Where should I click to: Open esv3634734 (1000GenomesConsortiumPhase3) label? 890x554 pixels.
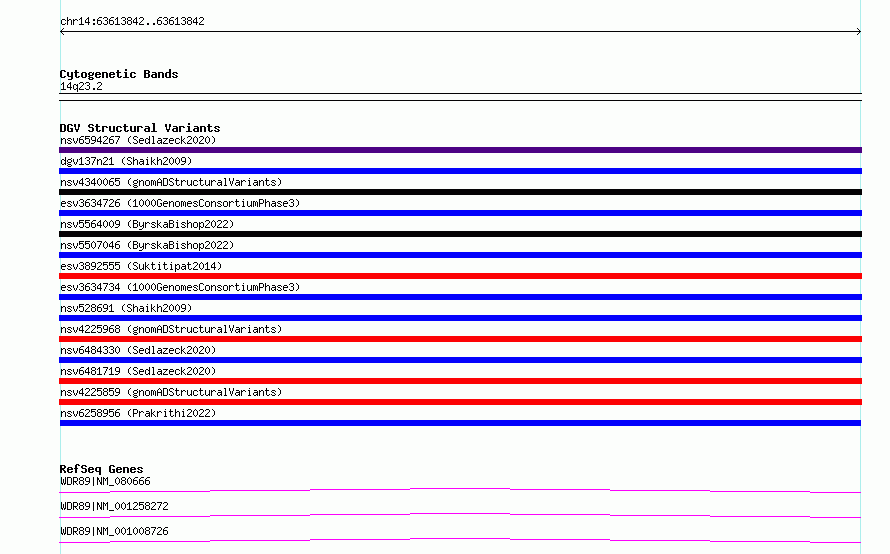coord(180,287)
